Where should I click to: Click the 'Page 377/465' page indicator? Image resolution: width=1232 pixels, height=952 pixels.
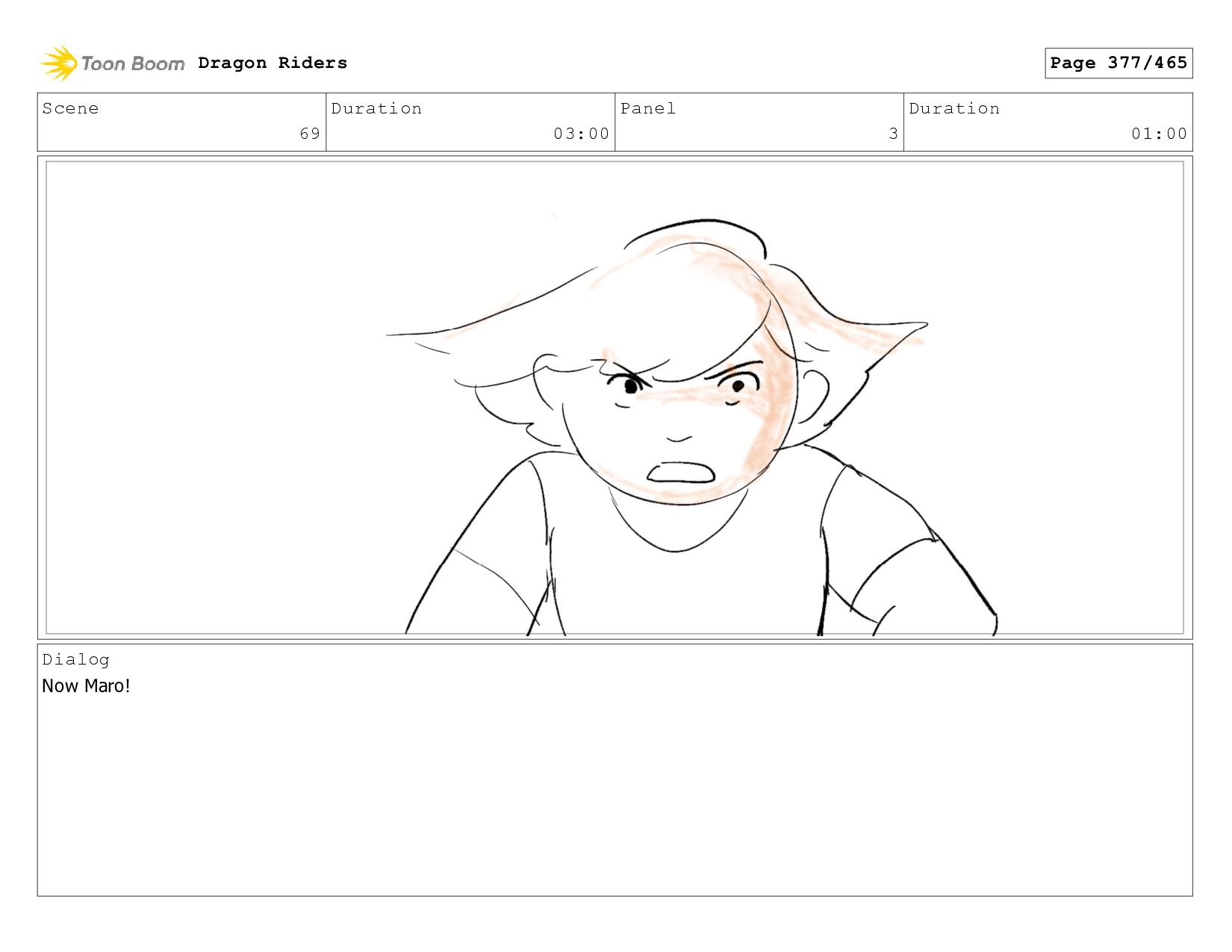(x=1119, y=63)
